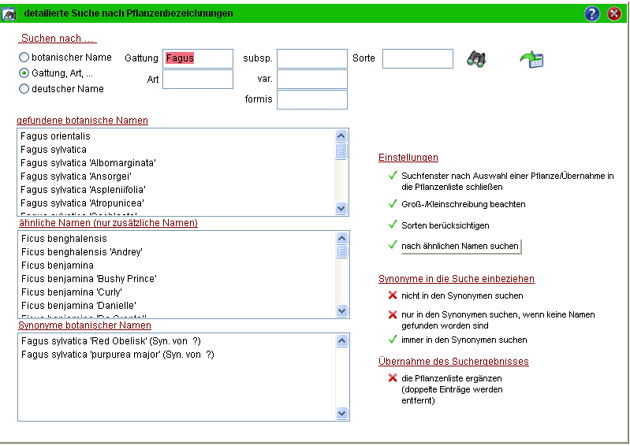Toggle Sorten berücksichtigen setting

tap(393, 225)
